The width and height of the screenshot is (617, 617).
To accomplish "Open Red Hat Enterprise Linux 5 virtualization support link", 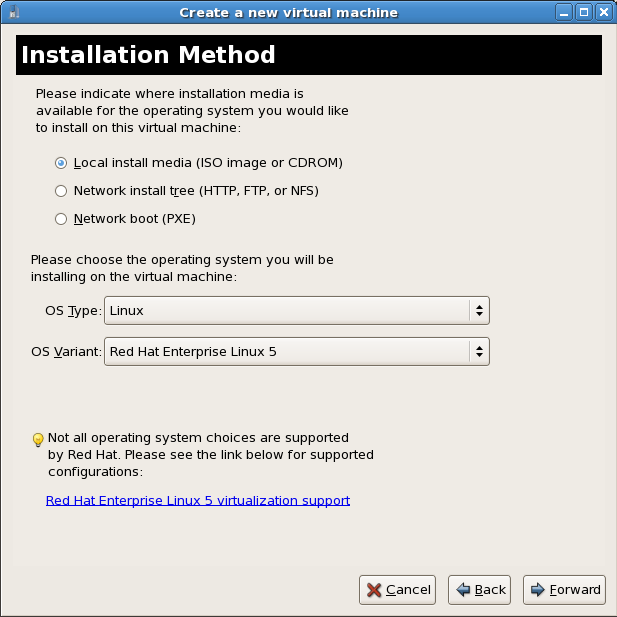I will pos(198,500).
